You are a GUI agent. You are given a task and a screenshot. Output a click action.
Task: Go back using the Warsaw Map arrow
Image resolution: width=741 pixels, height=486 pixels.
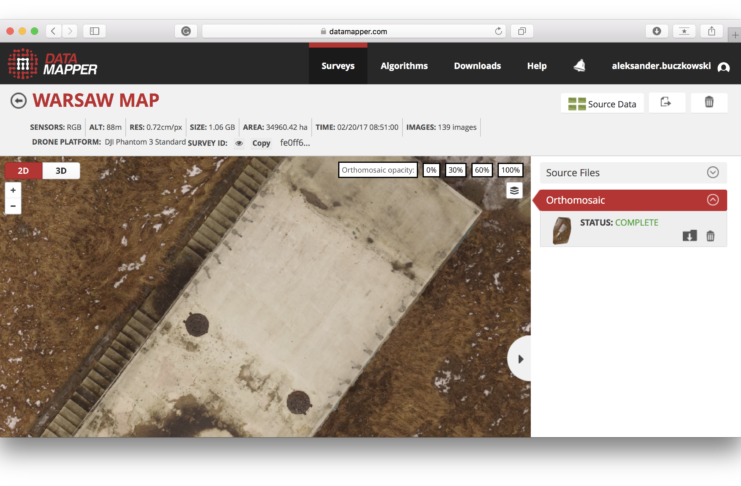point(18,101)
